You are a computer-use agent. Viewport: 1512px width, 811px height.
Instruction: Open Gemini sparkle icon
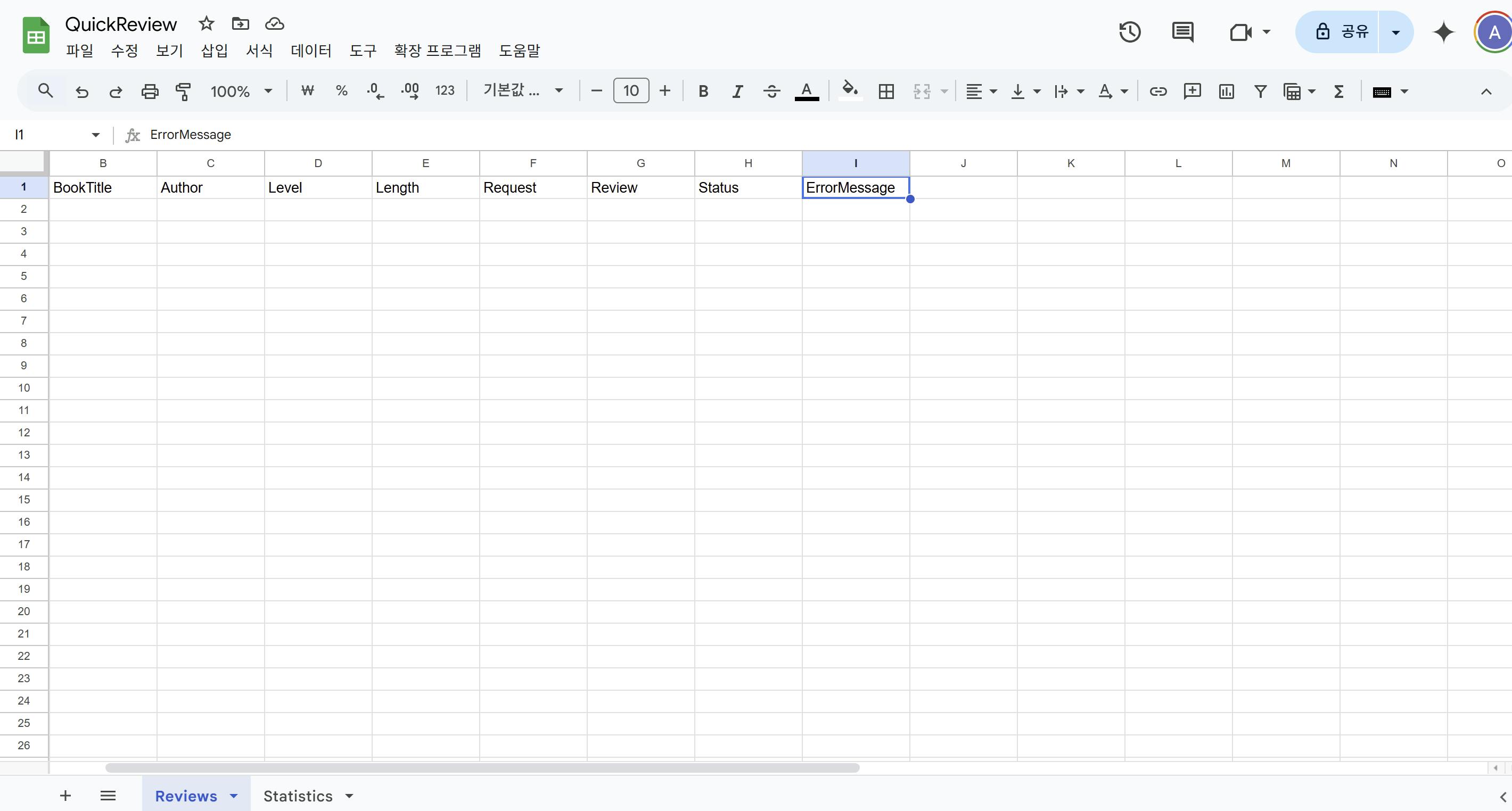[1443, 32]
